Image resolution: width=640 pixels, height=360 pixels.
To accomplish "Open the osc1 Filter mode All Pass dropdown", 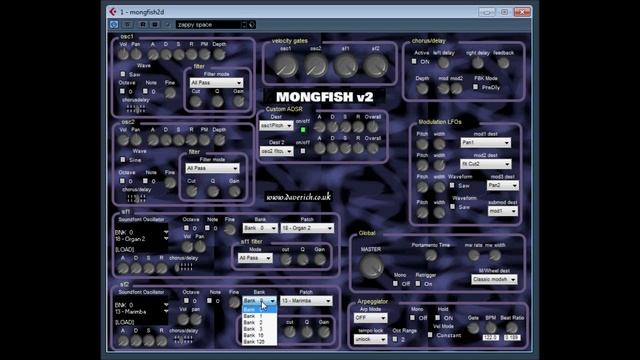I will click(216, 83).
